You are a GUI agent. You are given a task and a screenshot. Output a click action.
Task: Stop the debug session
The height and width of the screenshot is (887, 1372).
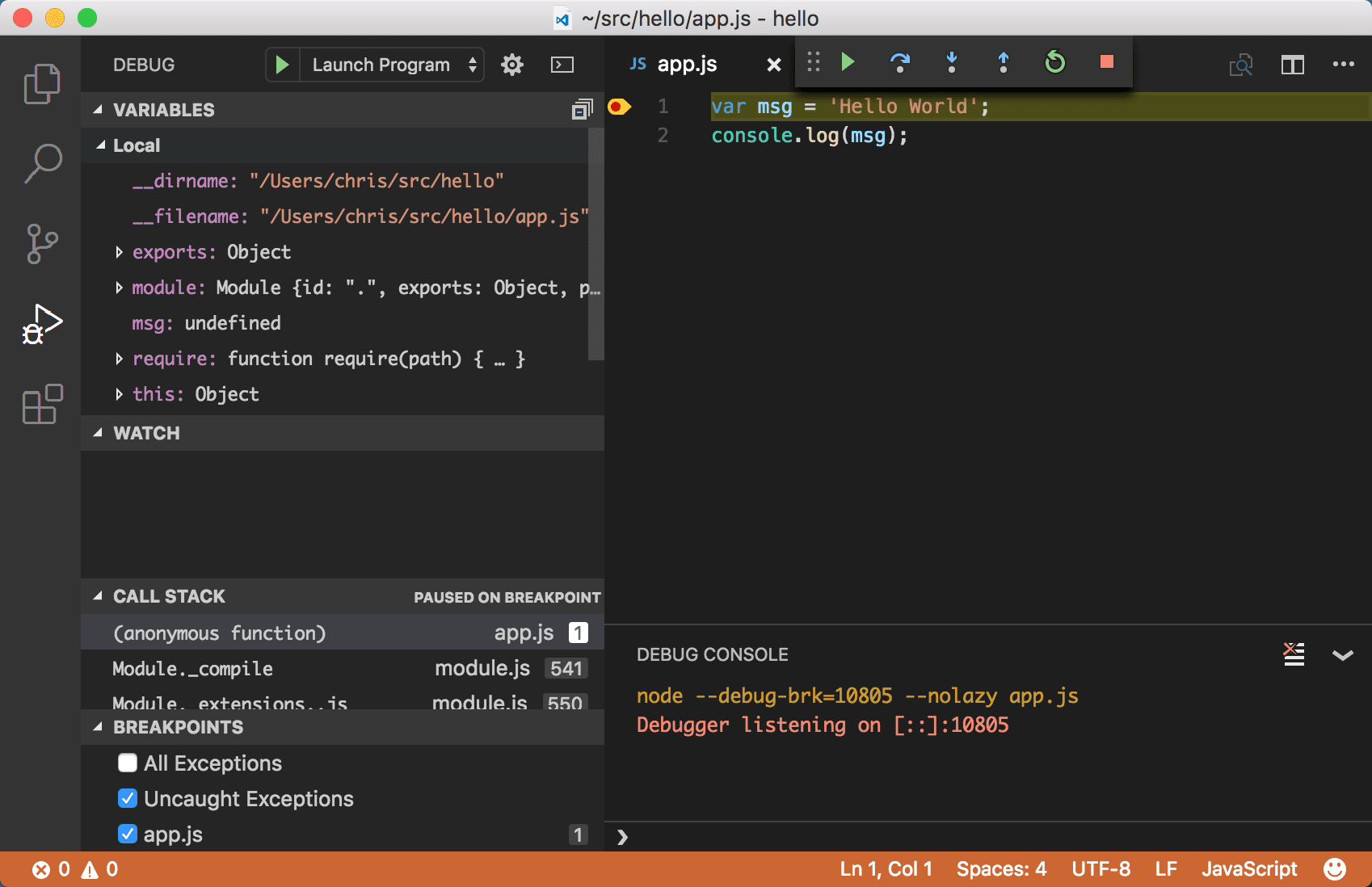pyautogui.click(x=1106, y=62)
